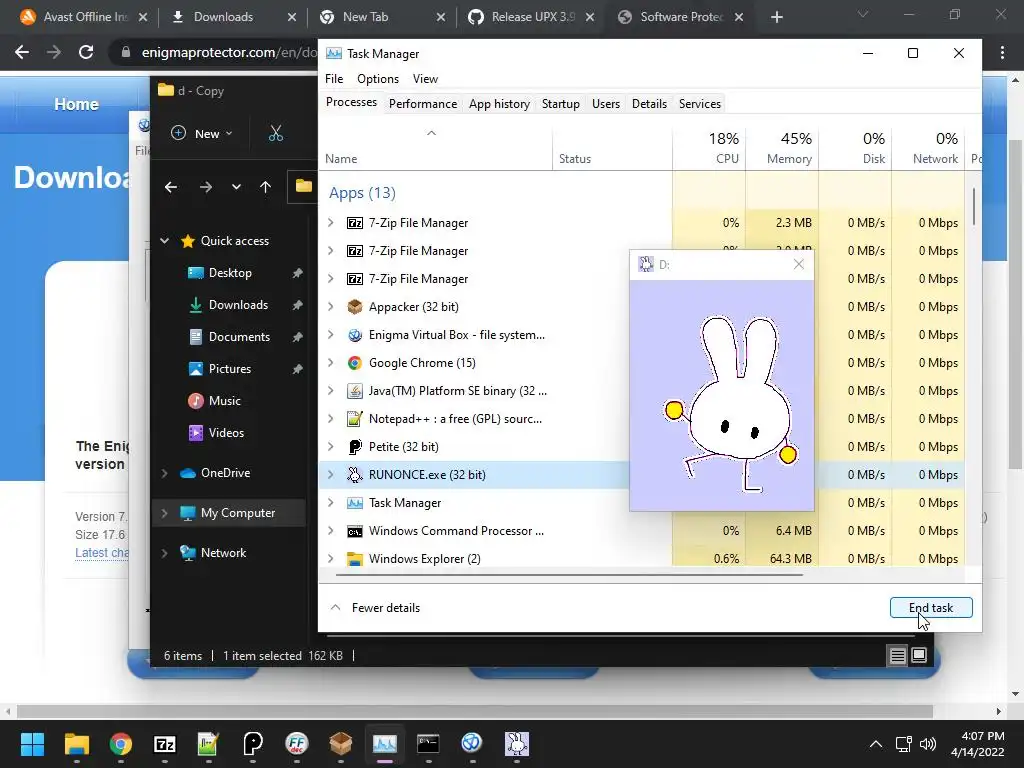Open the Petite taskbar icon
1024x768 pixels.
pyautogui.click(x=253, y=744)
